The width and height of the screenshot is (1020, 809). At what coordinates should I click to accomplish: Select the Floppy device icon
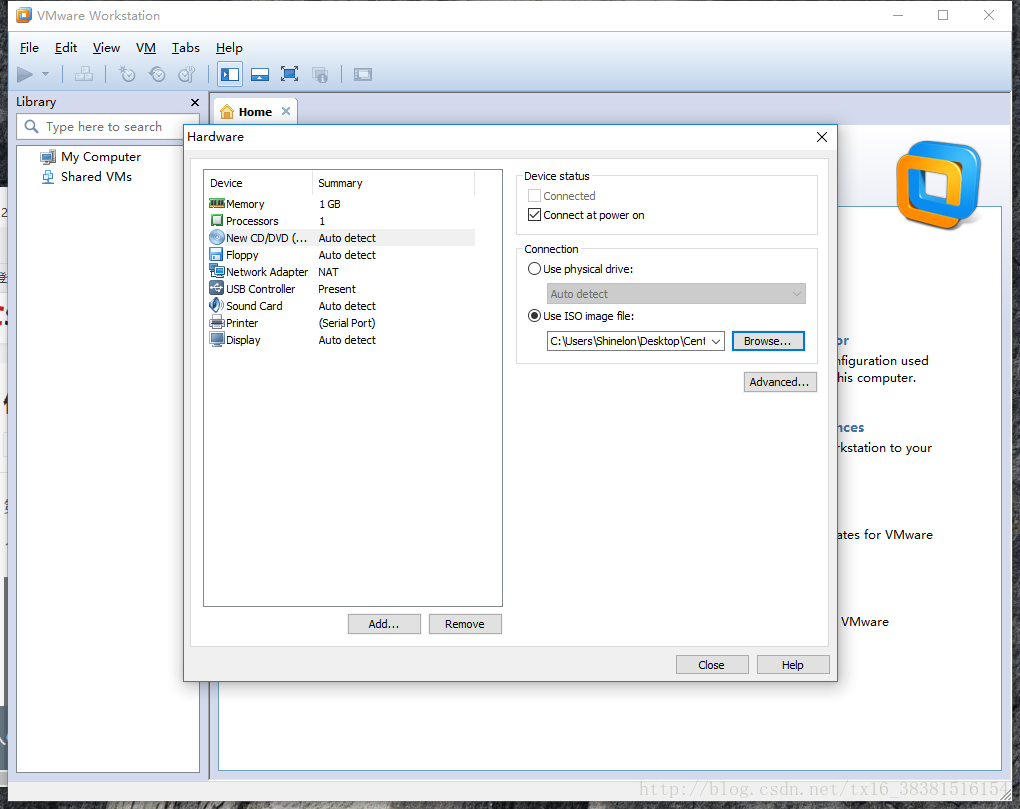click(x=217, y=254)
